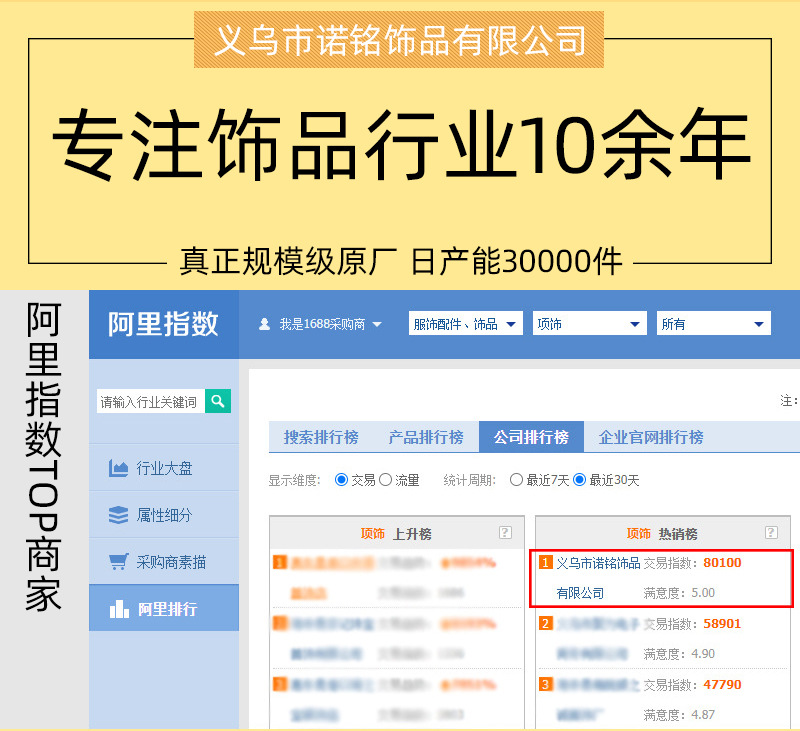
Task: Click the rank 3 badge in 热销榜
Action: tap(545, 684)
